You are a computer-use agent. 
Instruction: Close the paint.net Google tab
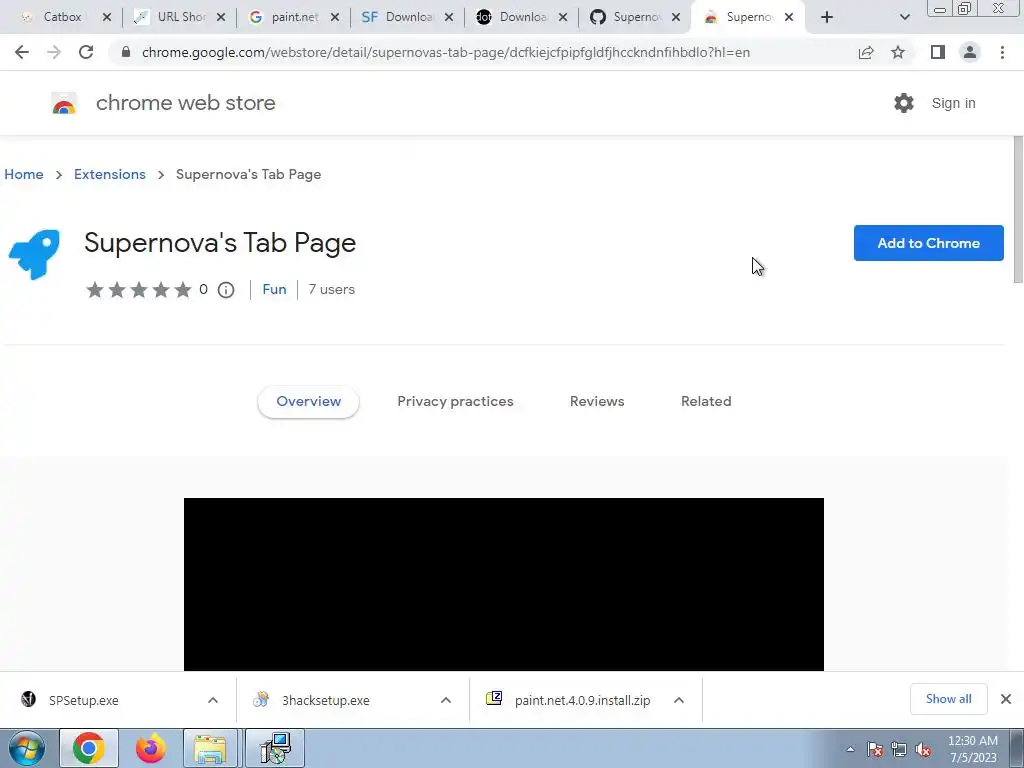pyautogui.click(x=335, y=17)
